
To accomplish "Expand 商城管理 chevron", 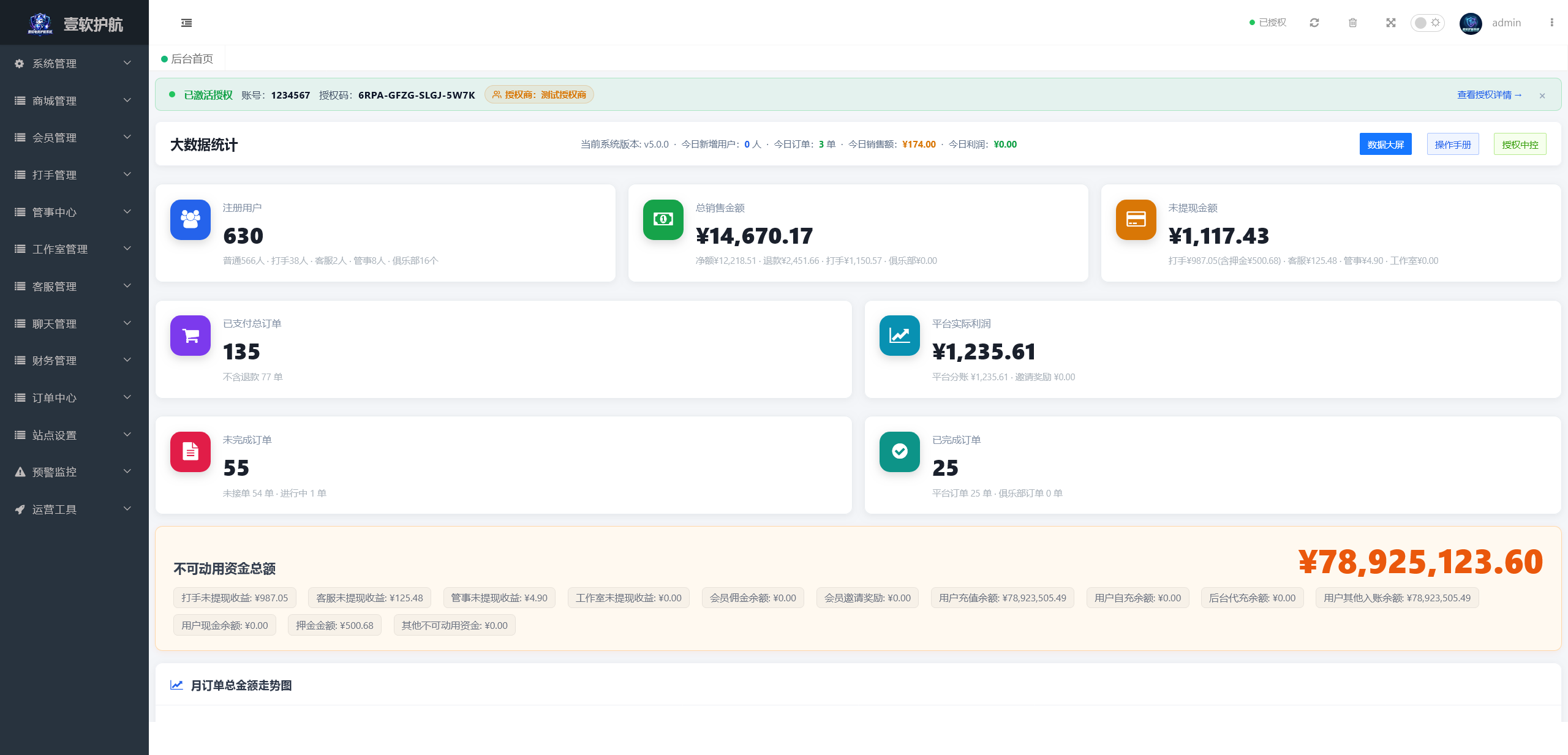I will 127,100.
